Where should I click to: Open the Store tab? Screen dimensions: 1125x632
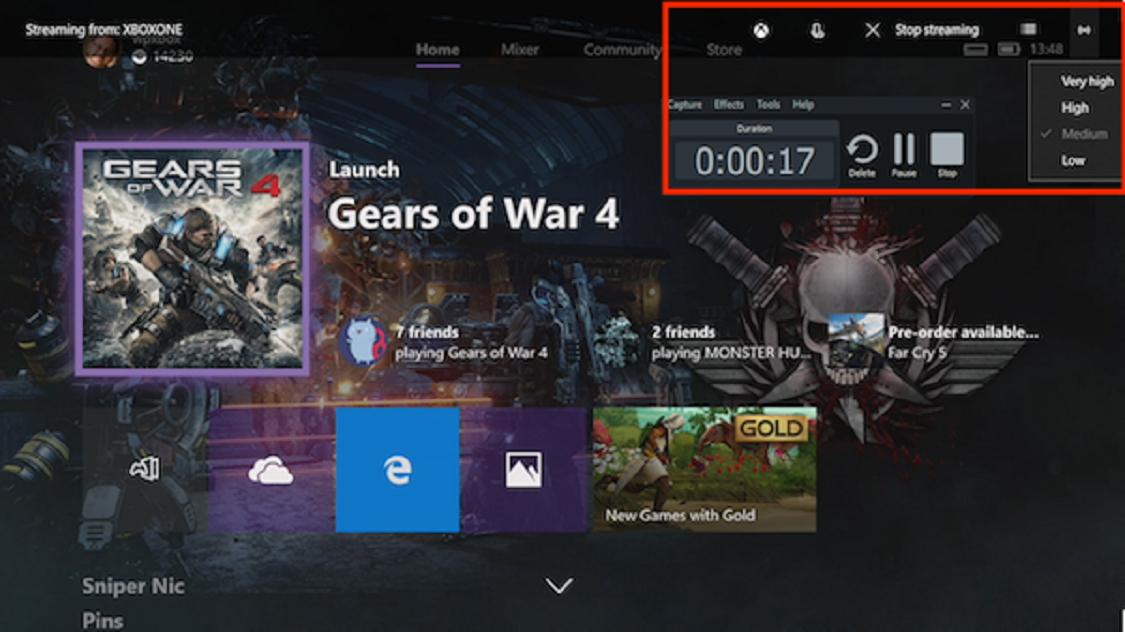tap(723, 48)
